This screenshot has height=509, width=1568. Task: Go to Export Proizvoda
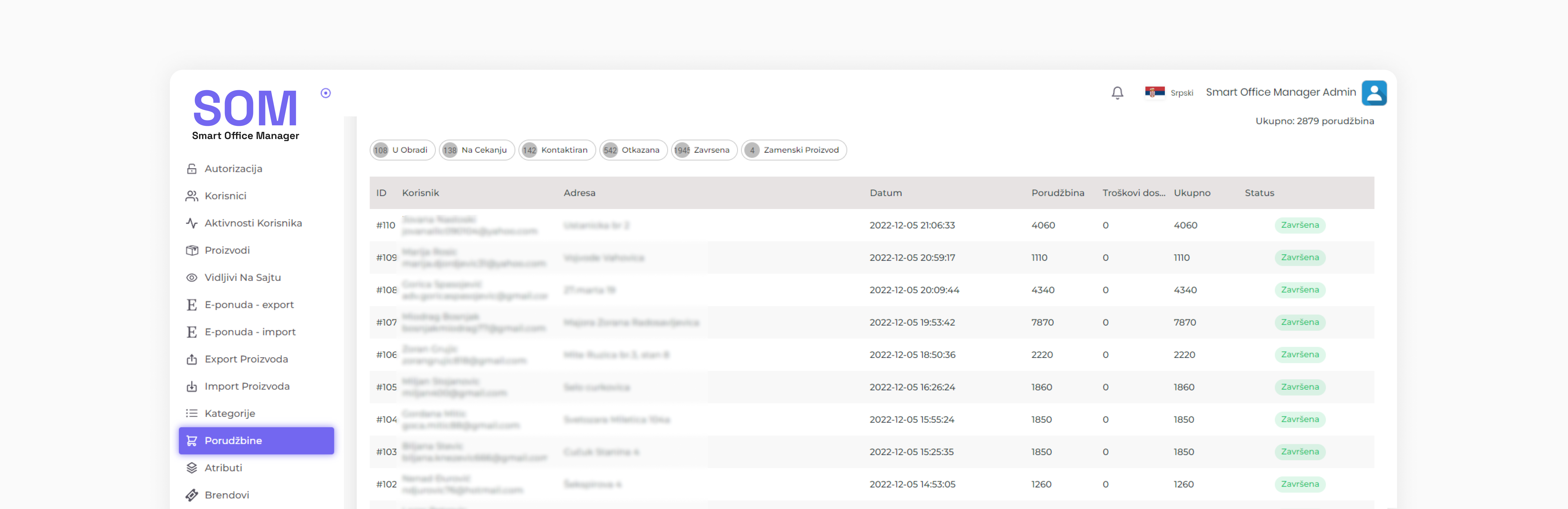click(x=256, y=359)
